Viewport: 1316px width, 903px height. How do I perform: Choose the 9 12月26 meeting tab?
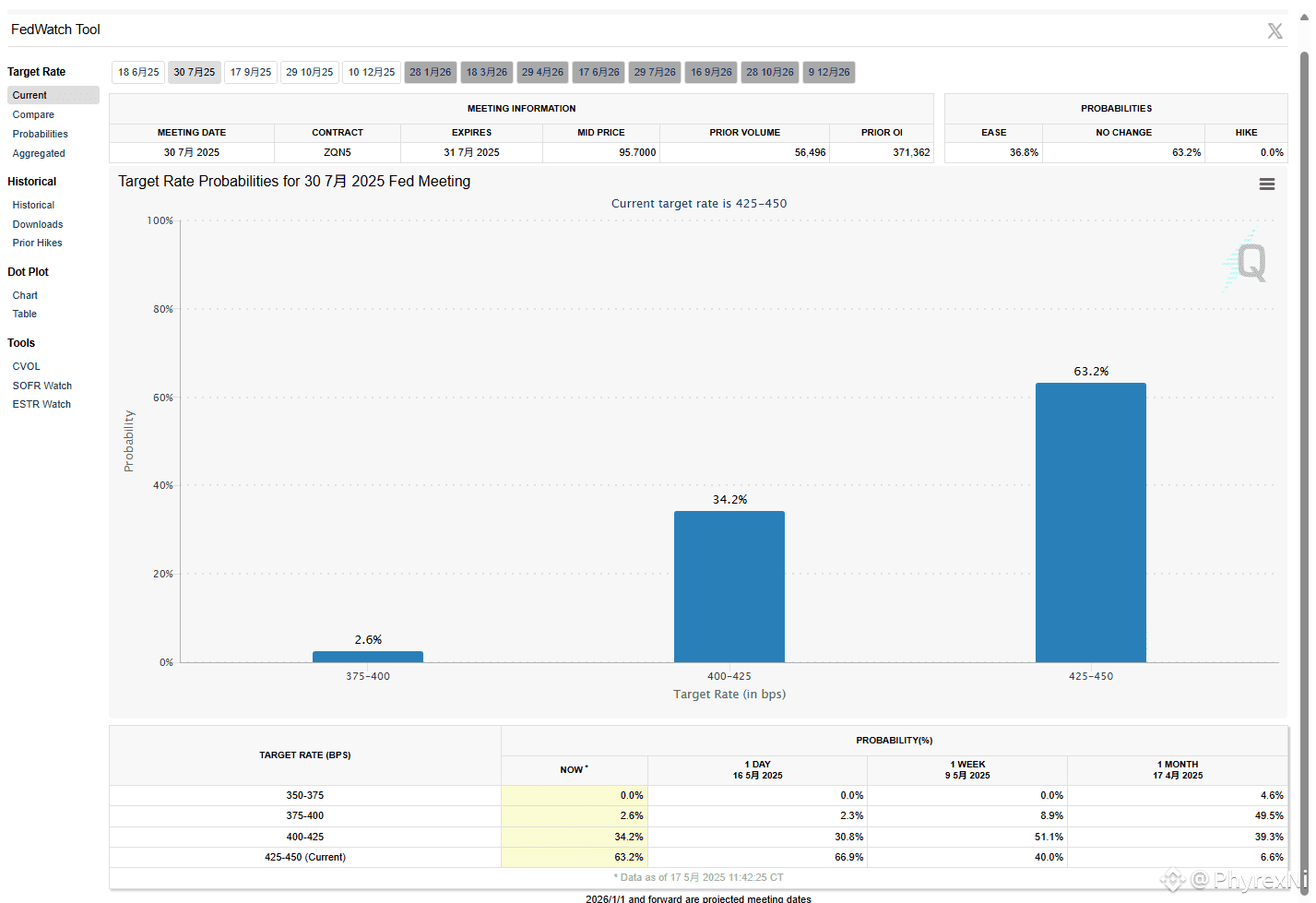click(x=829, y=72)
